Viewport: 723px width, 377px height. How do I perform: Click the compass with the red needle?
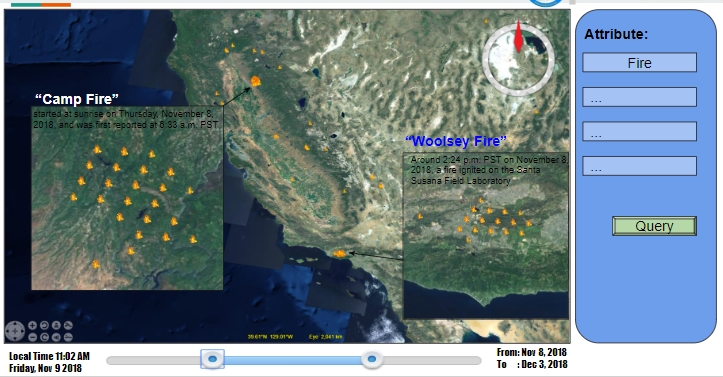(x=518, y=59)
